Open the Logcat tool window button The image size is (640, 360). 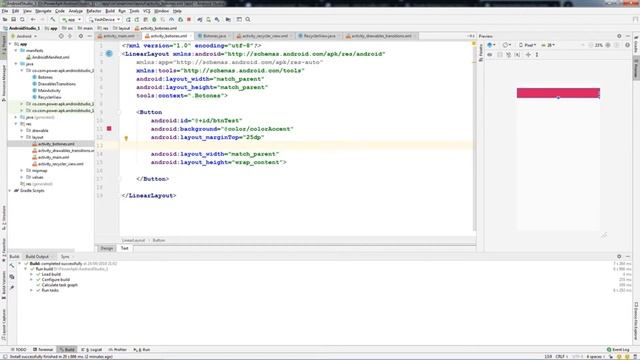pos(92,350)
